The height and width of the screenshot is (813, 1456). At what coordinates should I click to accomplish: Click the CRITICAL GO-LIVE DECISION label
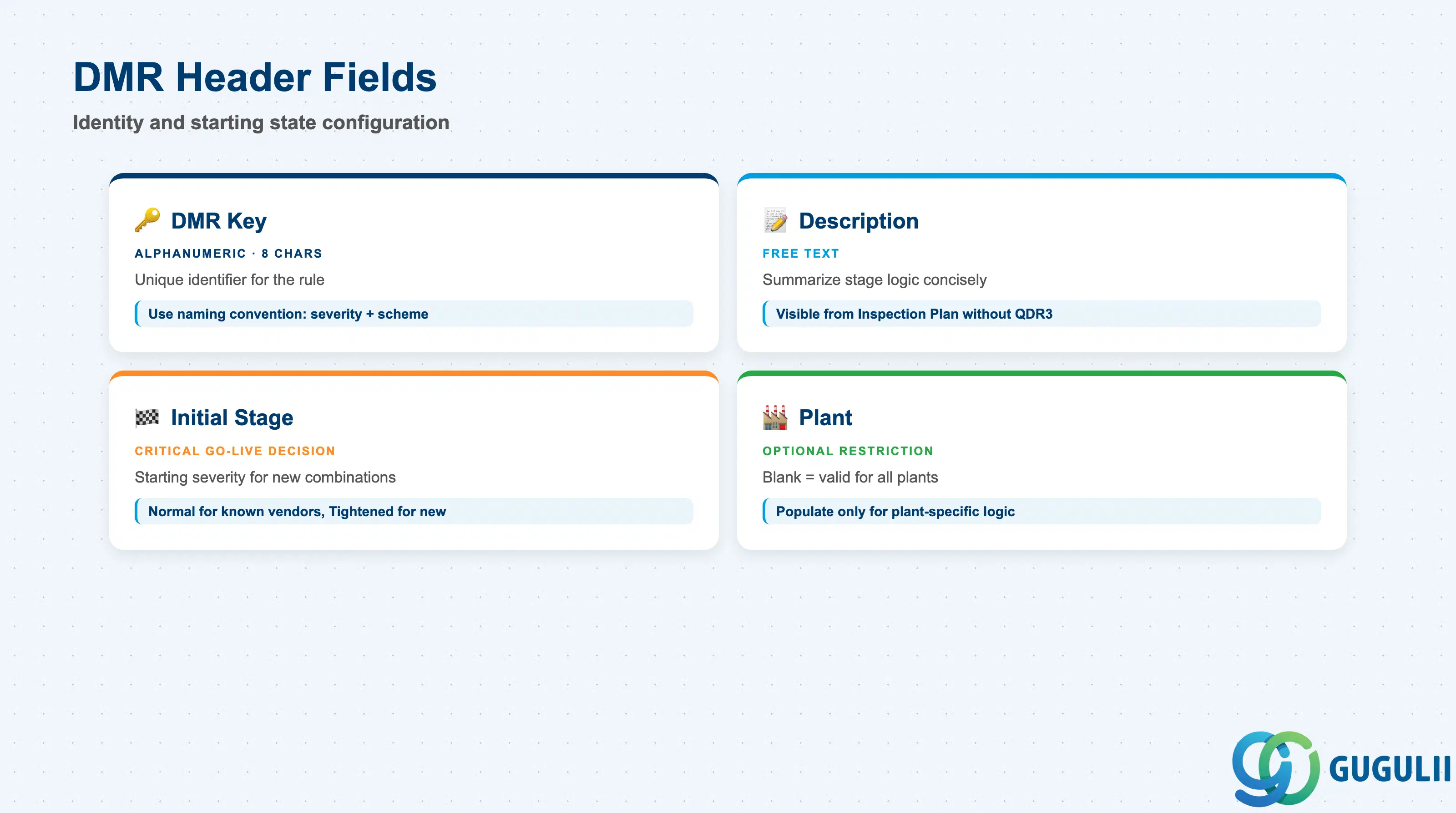coord(235,451)
